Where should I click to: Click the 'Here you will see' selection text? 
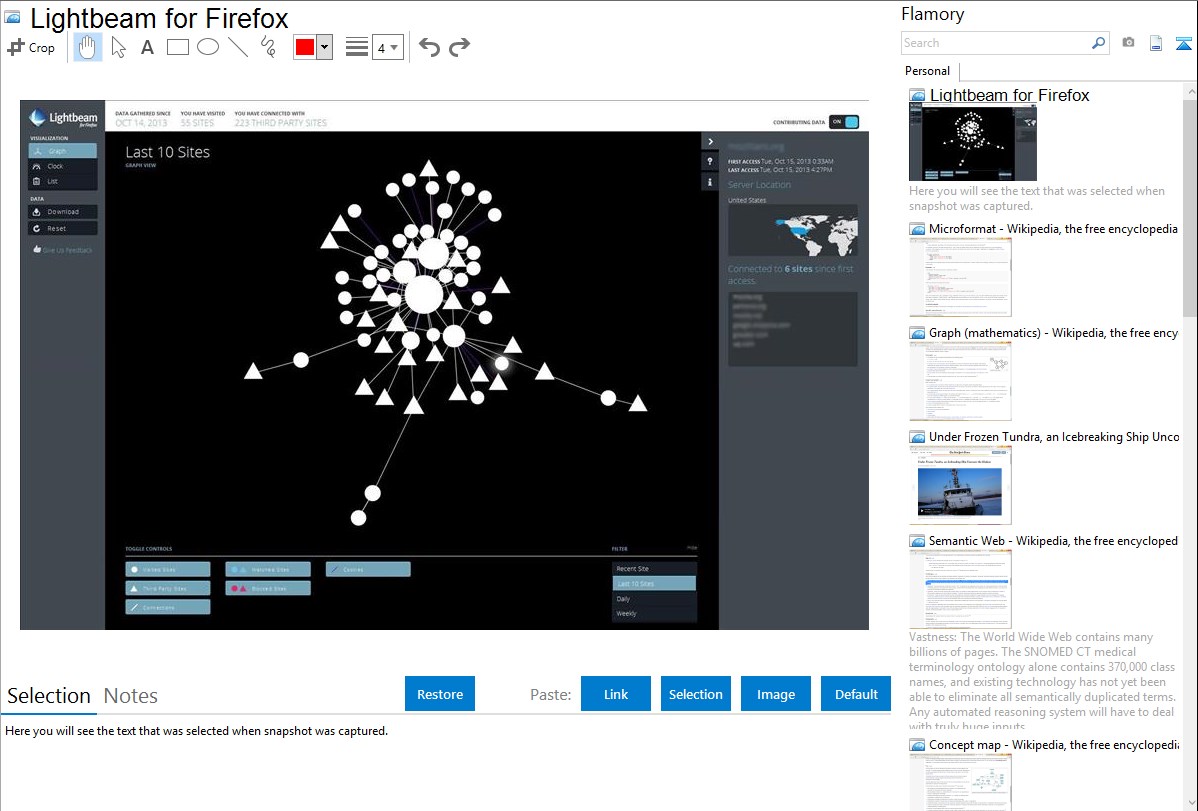pos(196,731)
